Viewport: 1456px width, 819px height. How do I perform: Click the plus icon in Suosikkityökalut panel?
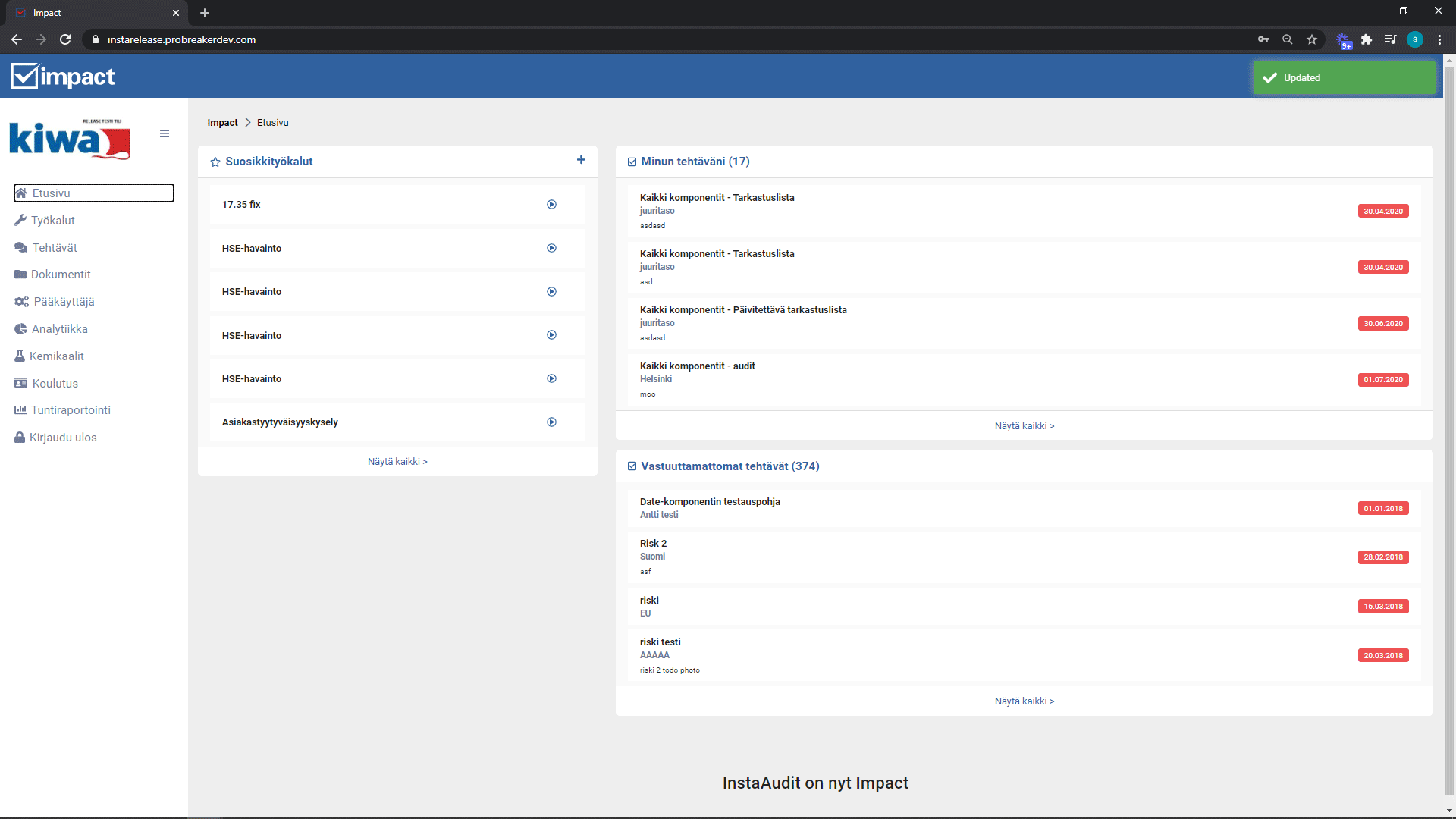point(581,160)
